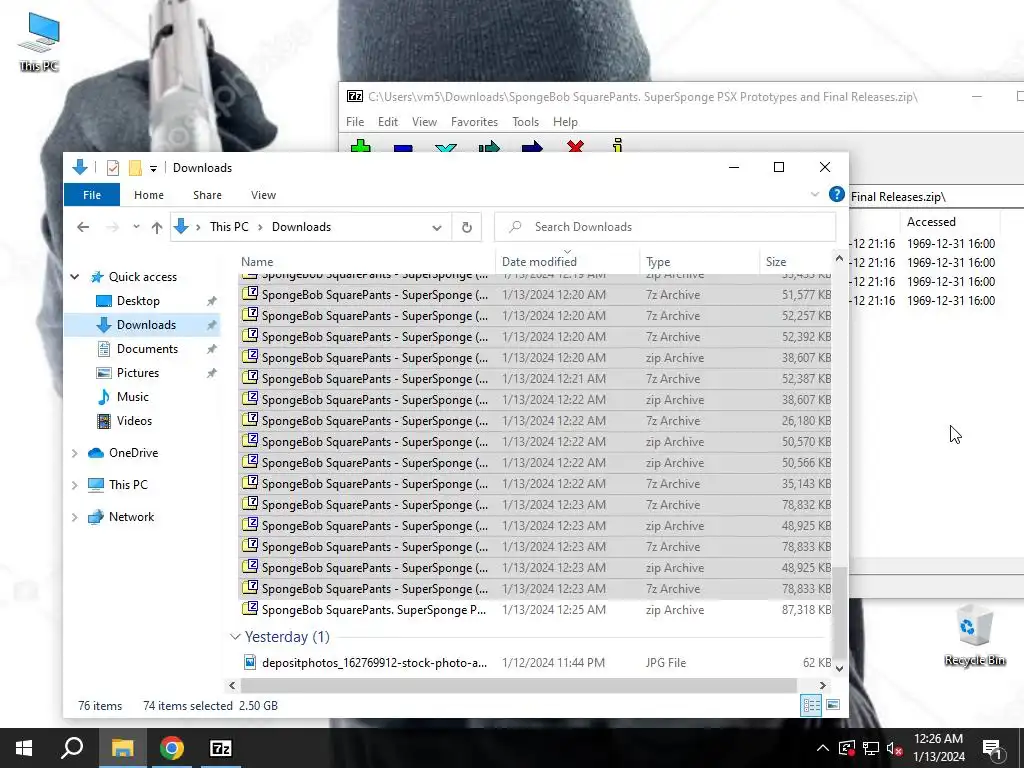Unpin Pictures pin in Quick access
Image resolution: width=1024 pixels, height=768 pixels.
click(x=212, y=374)
